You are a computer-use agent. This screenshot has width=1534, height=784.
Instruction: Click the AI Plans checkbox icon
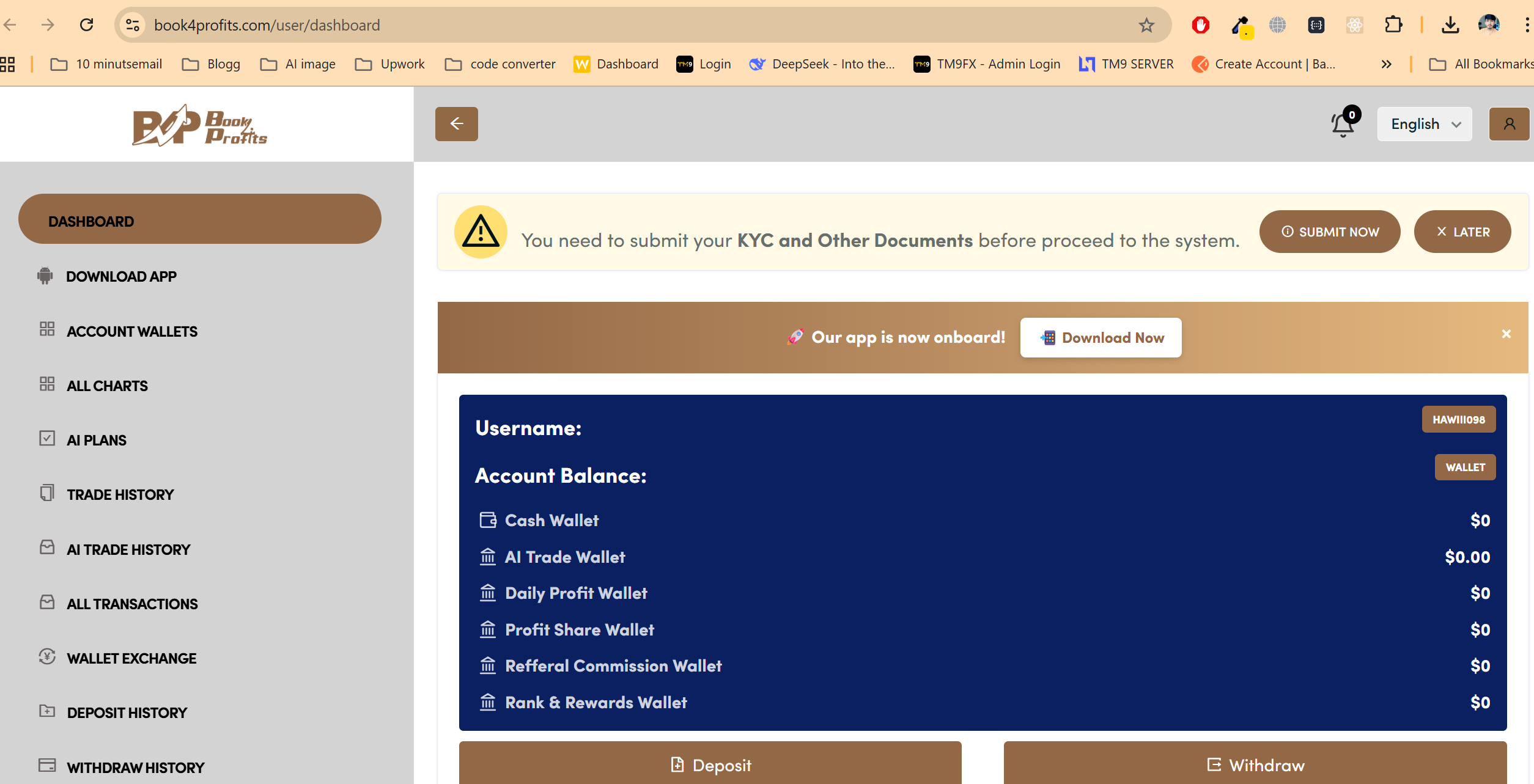coord(47,439)
